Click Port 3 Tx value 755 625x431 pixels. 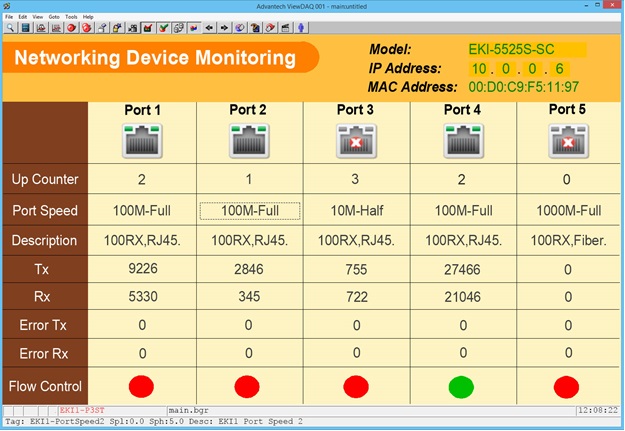pos(356,270)
